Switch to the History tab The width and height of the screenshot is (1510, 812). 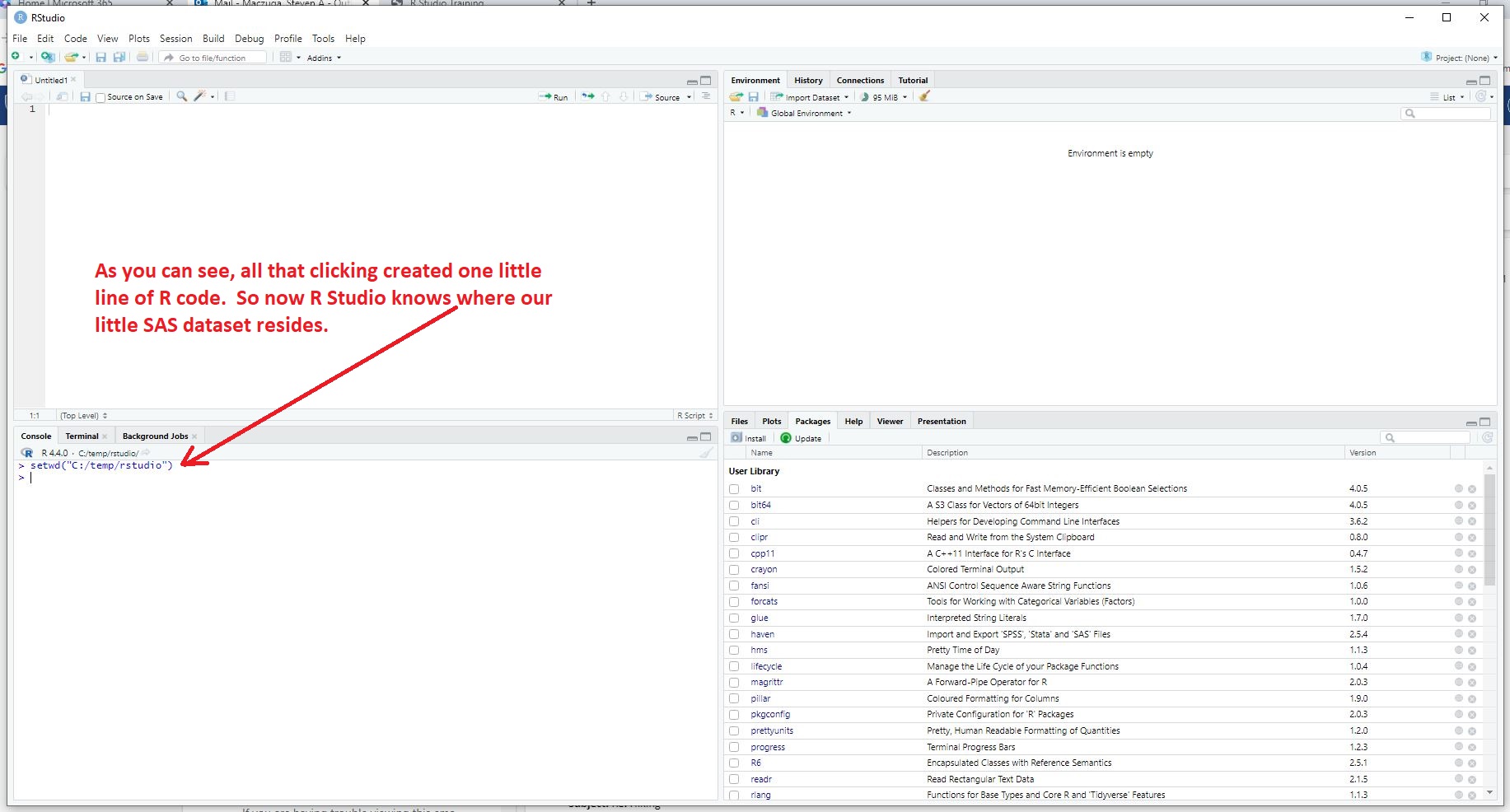click(x=808, y=81)
